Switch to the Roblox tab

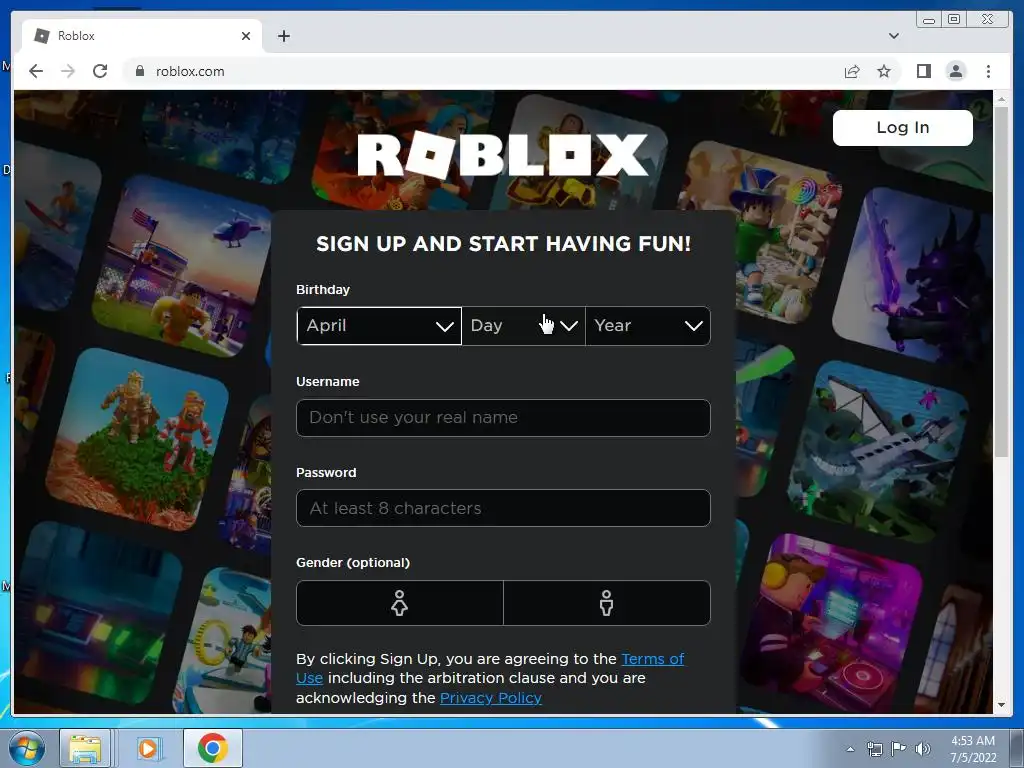coord(142,36)
